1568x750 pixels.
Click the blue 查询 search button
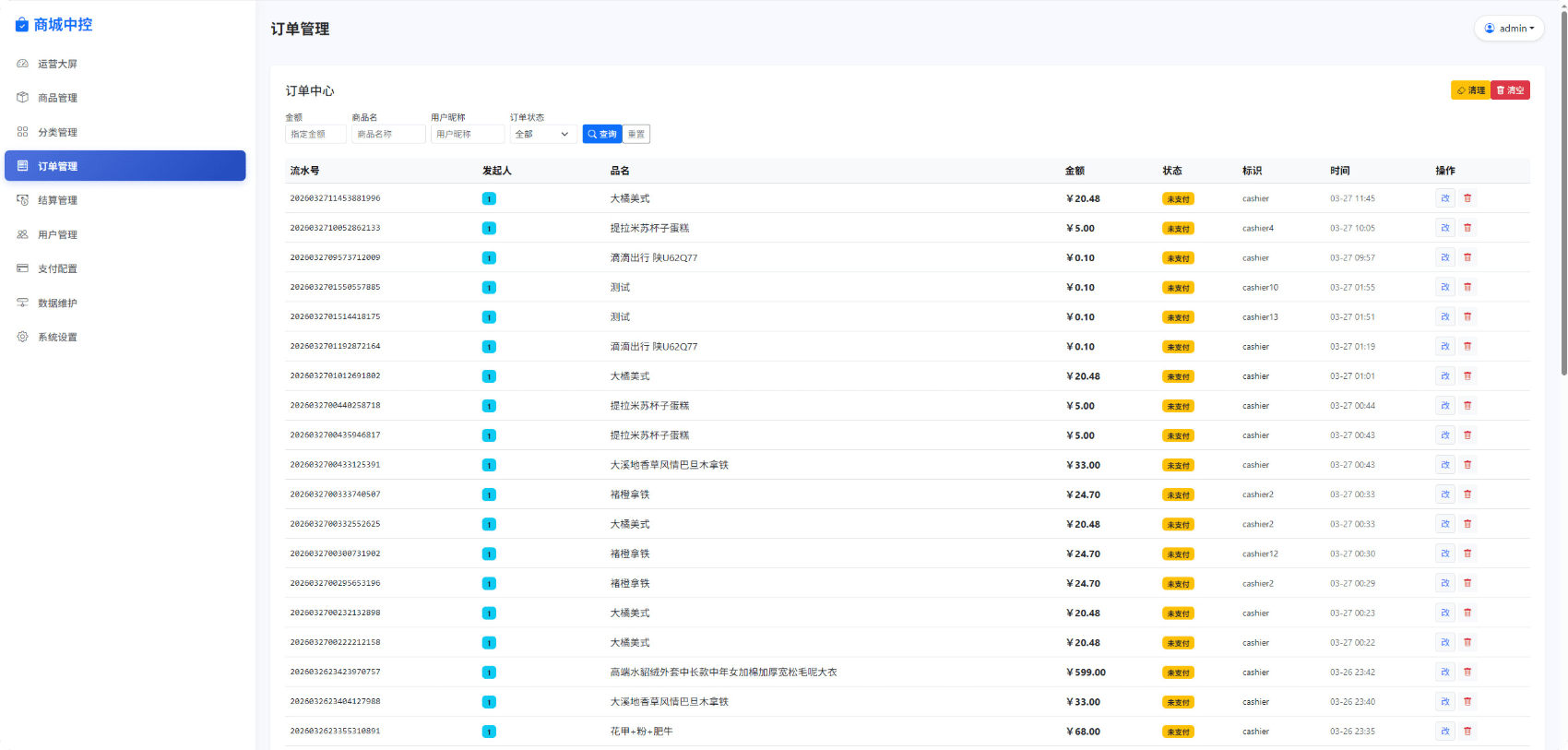602,134
